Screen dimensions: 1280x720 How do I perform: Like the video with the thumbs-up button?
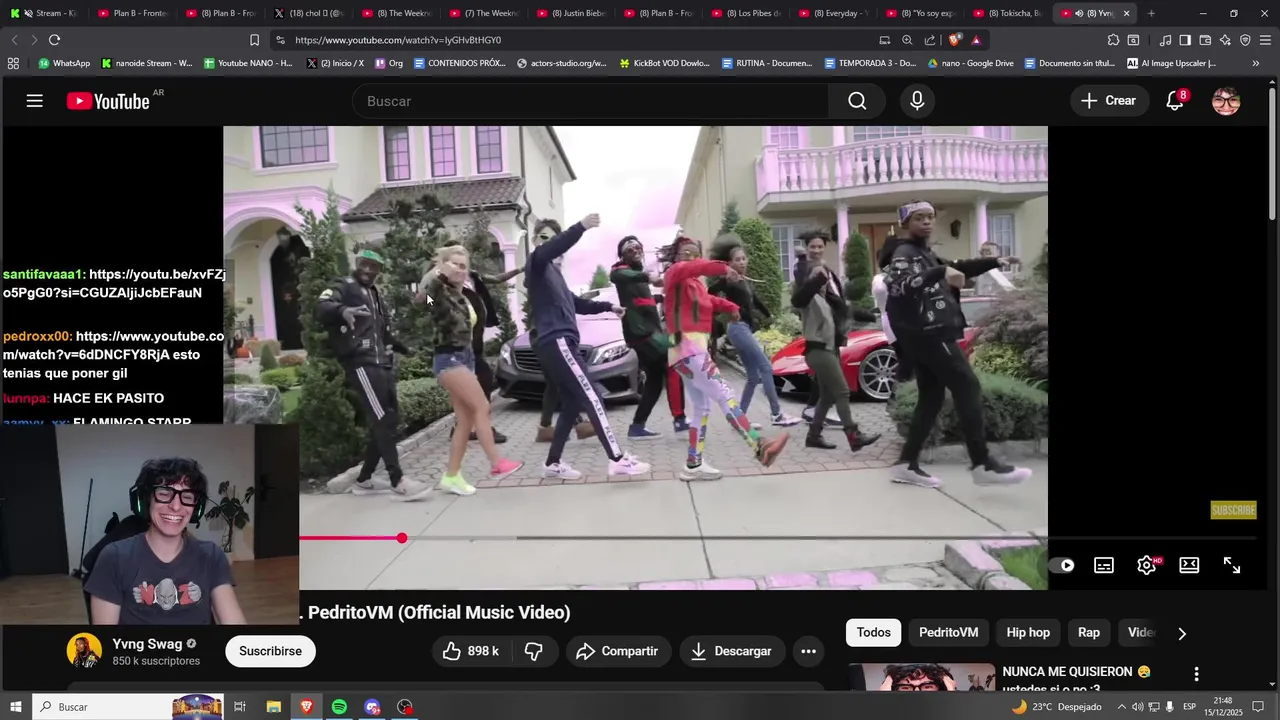click(471, 651)
